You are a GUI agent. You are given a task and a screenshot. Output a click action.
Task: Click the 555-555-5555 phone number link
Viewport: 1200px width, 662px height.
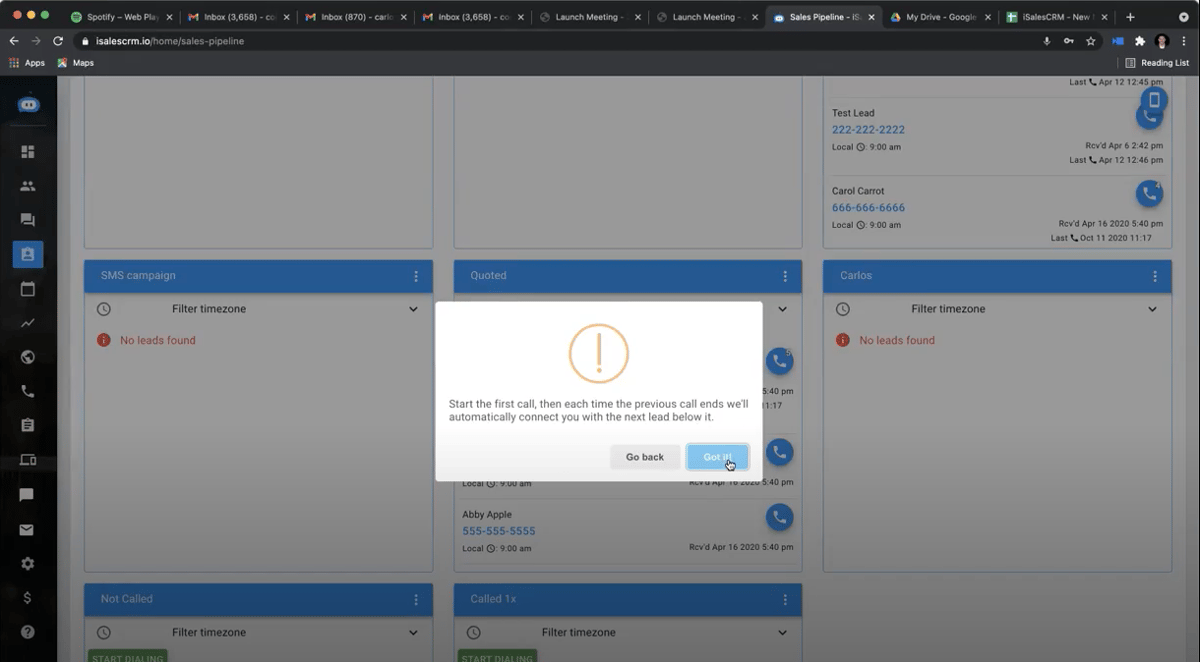coord(498,531)
